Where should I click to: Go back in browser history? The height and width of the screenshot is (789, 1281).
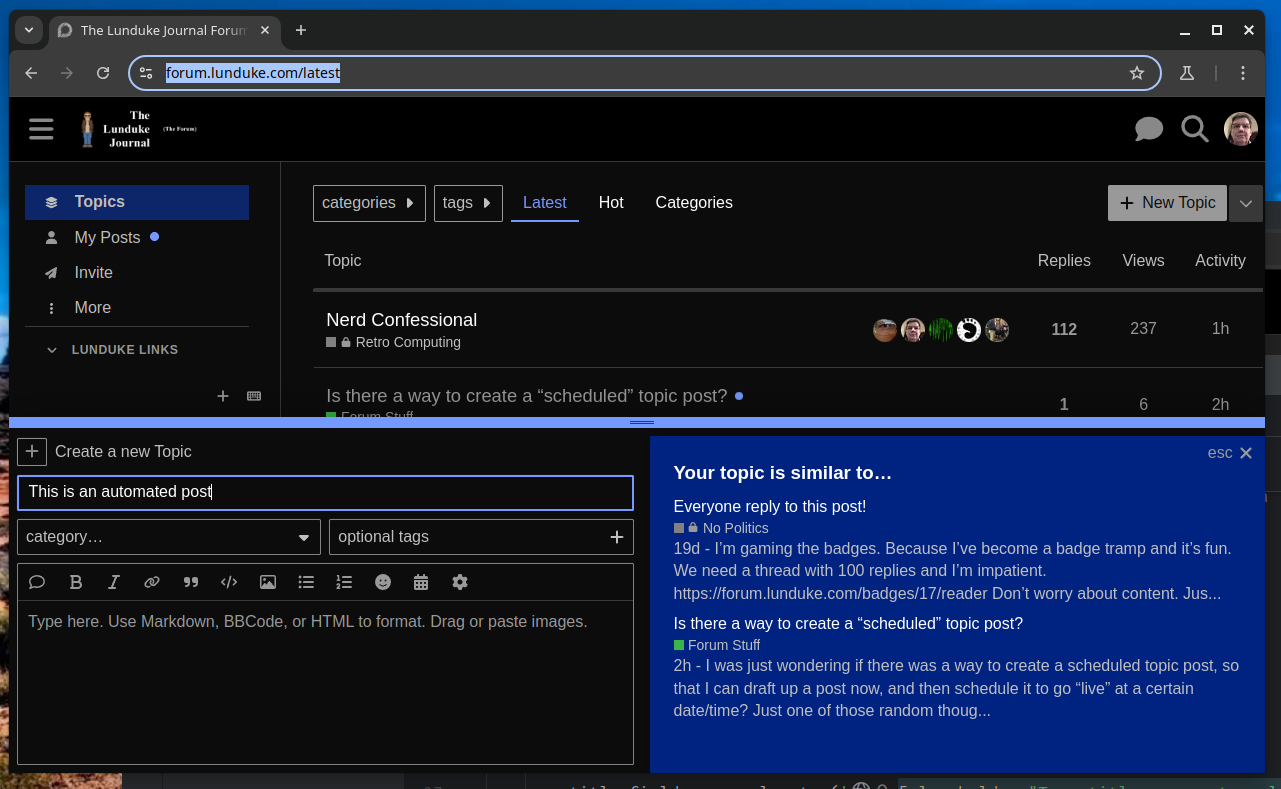pos(31,73)
